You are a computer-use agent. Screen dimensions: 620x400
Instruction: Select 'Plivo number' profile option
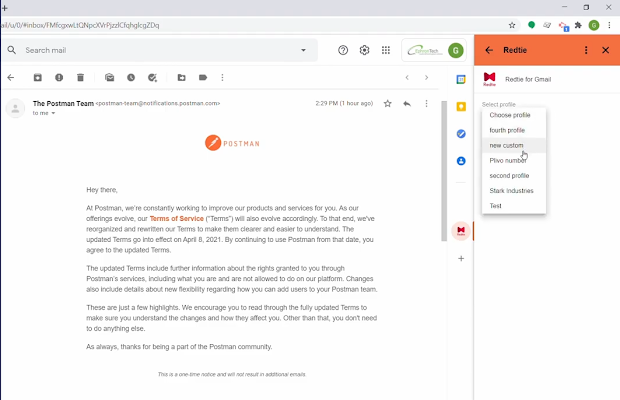tap(514, 160)
